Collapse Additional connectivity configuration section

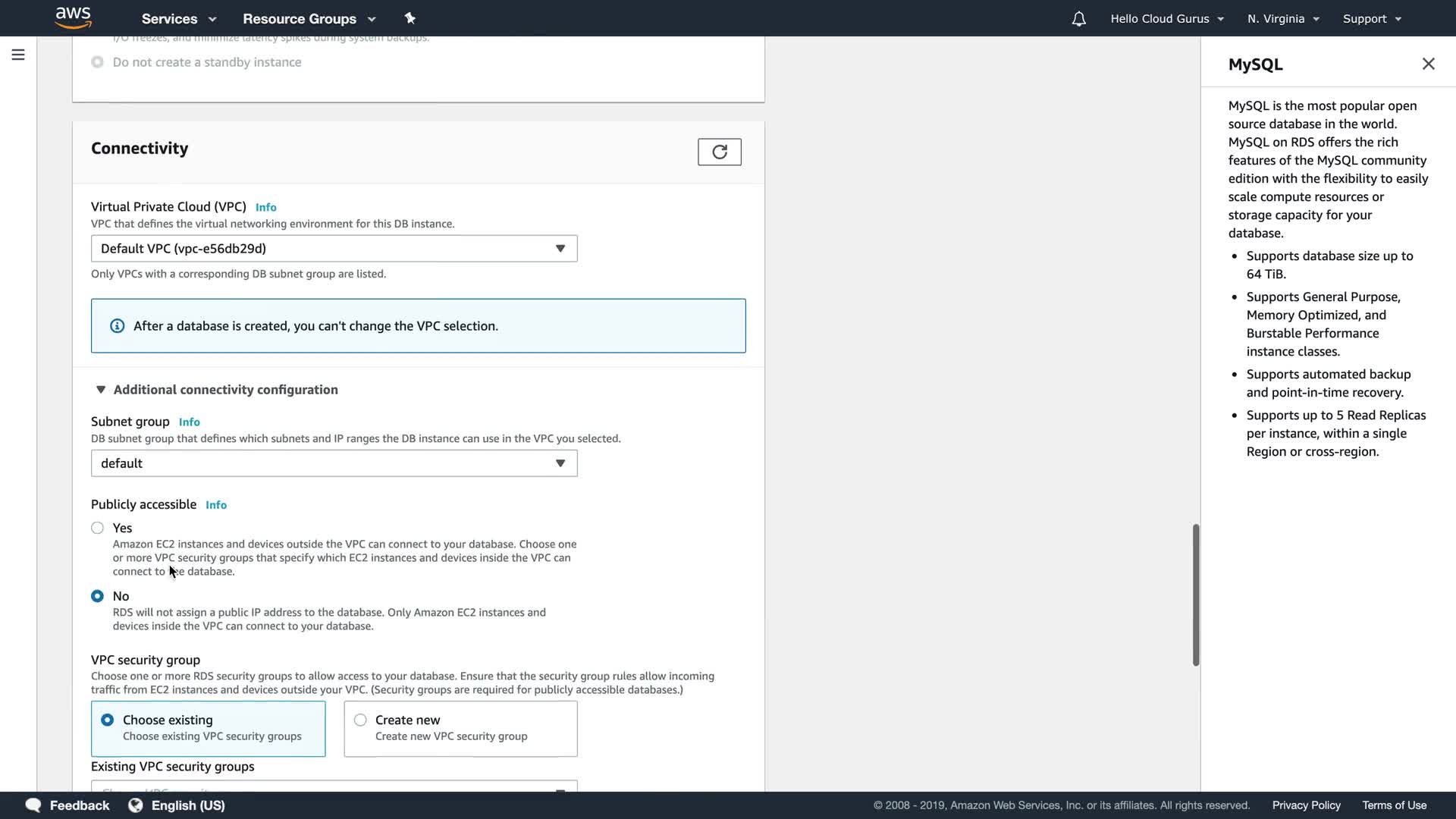(x=101, y=390)
